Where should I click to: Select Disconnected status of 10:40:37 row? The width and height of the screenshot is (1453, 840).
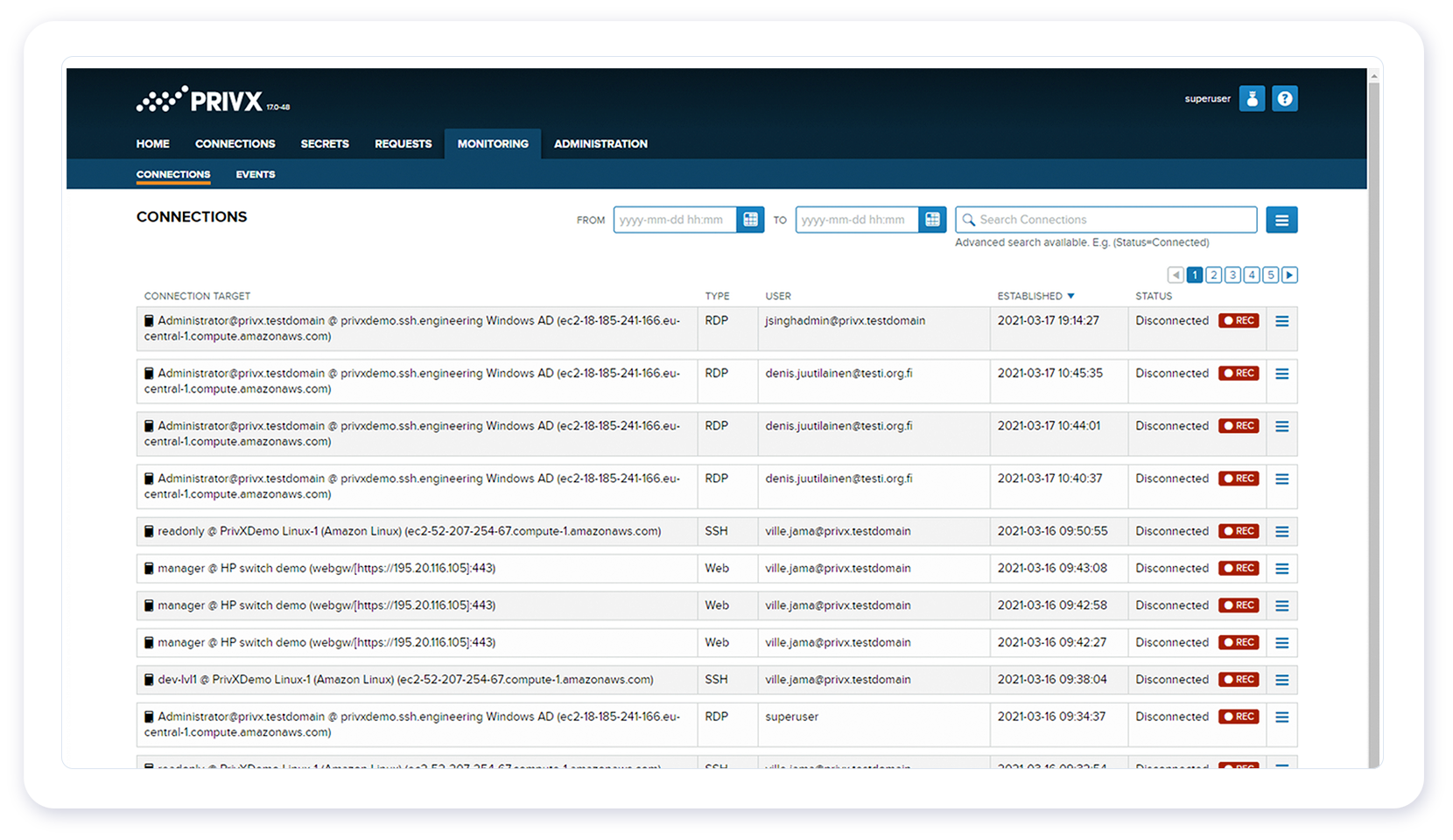(1172, 479)
